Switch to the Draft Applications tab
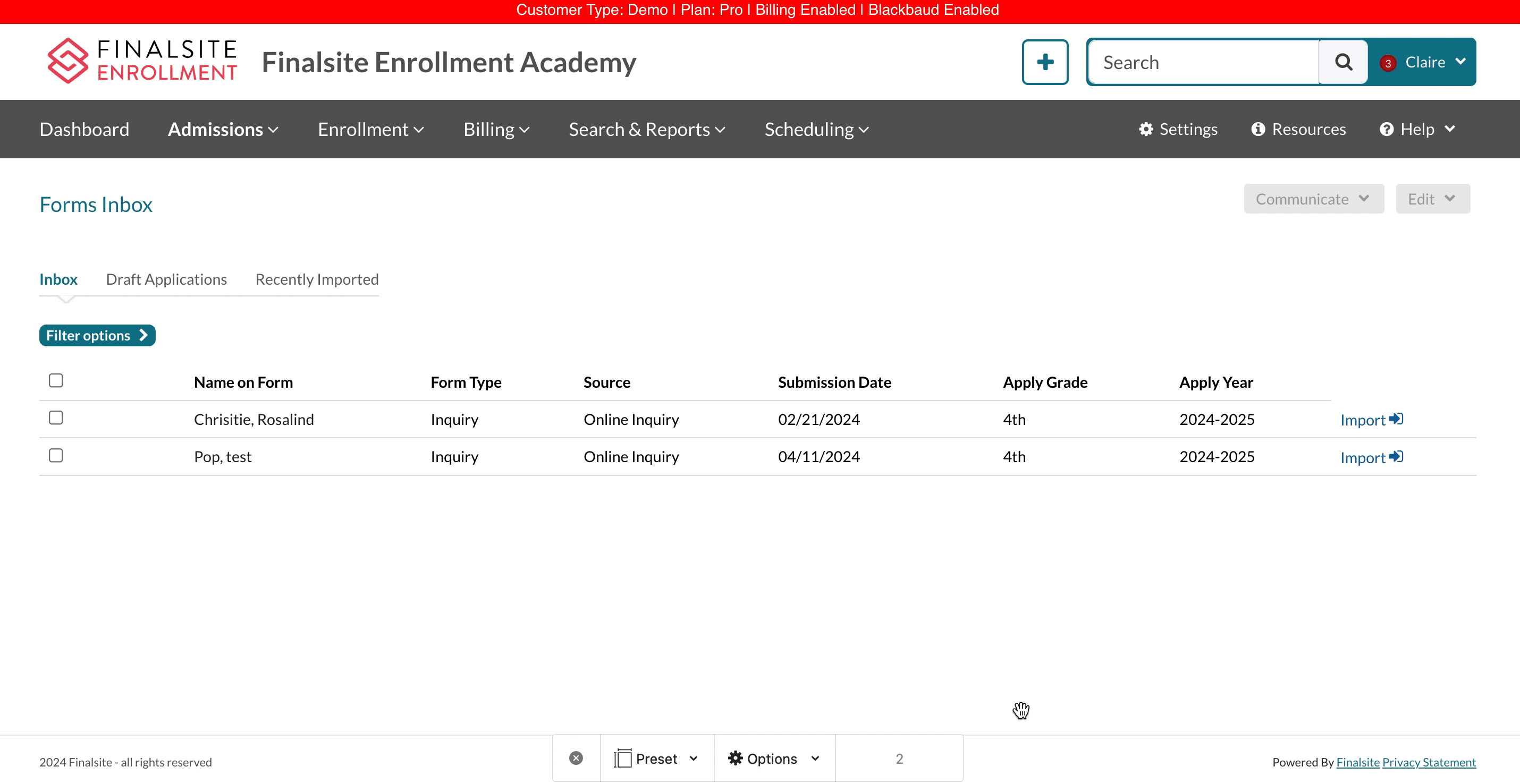This screenshot has width=1520, height=784. click(165, 279)
